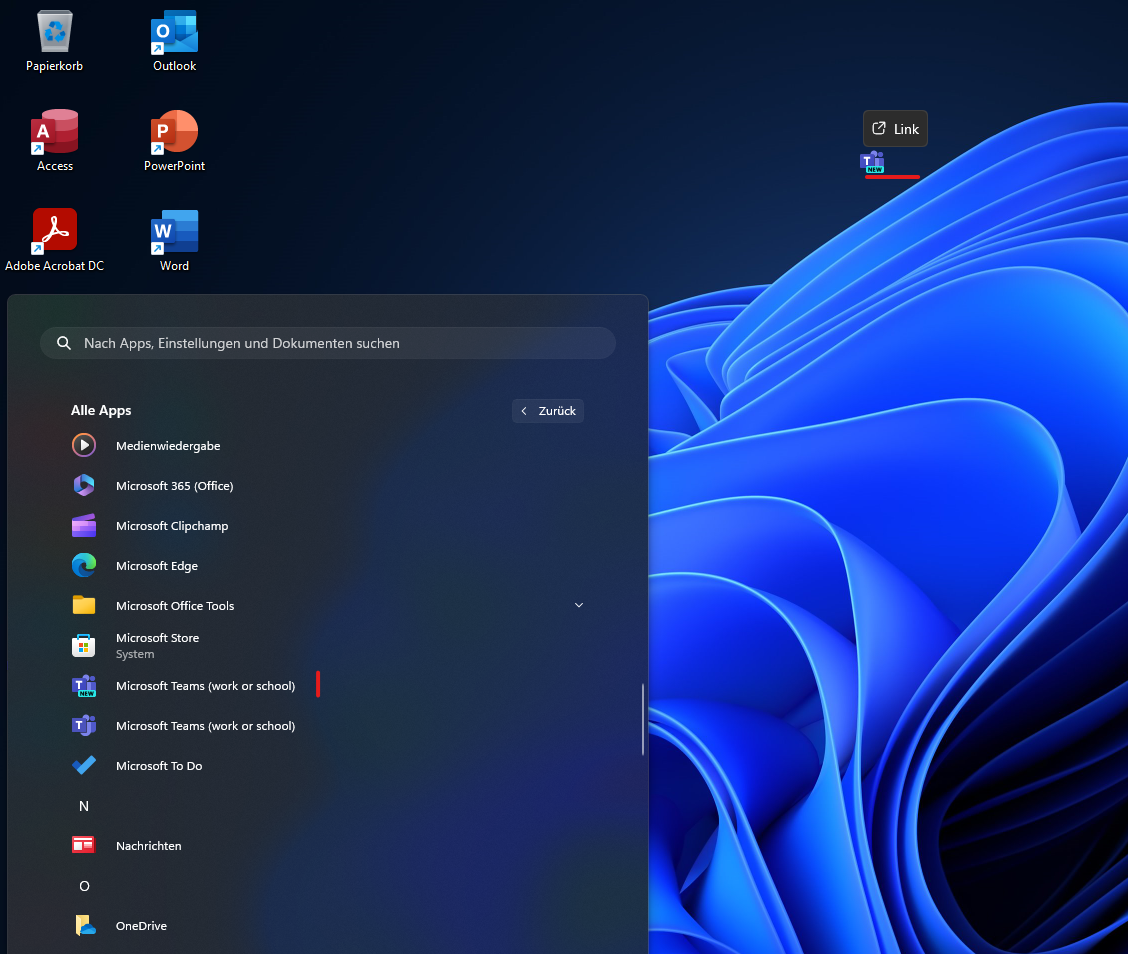Select Microsoft To Do list entry
The height and width of the screenshot is (954, 1128).
[329, 766]
